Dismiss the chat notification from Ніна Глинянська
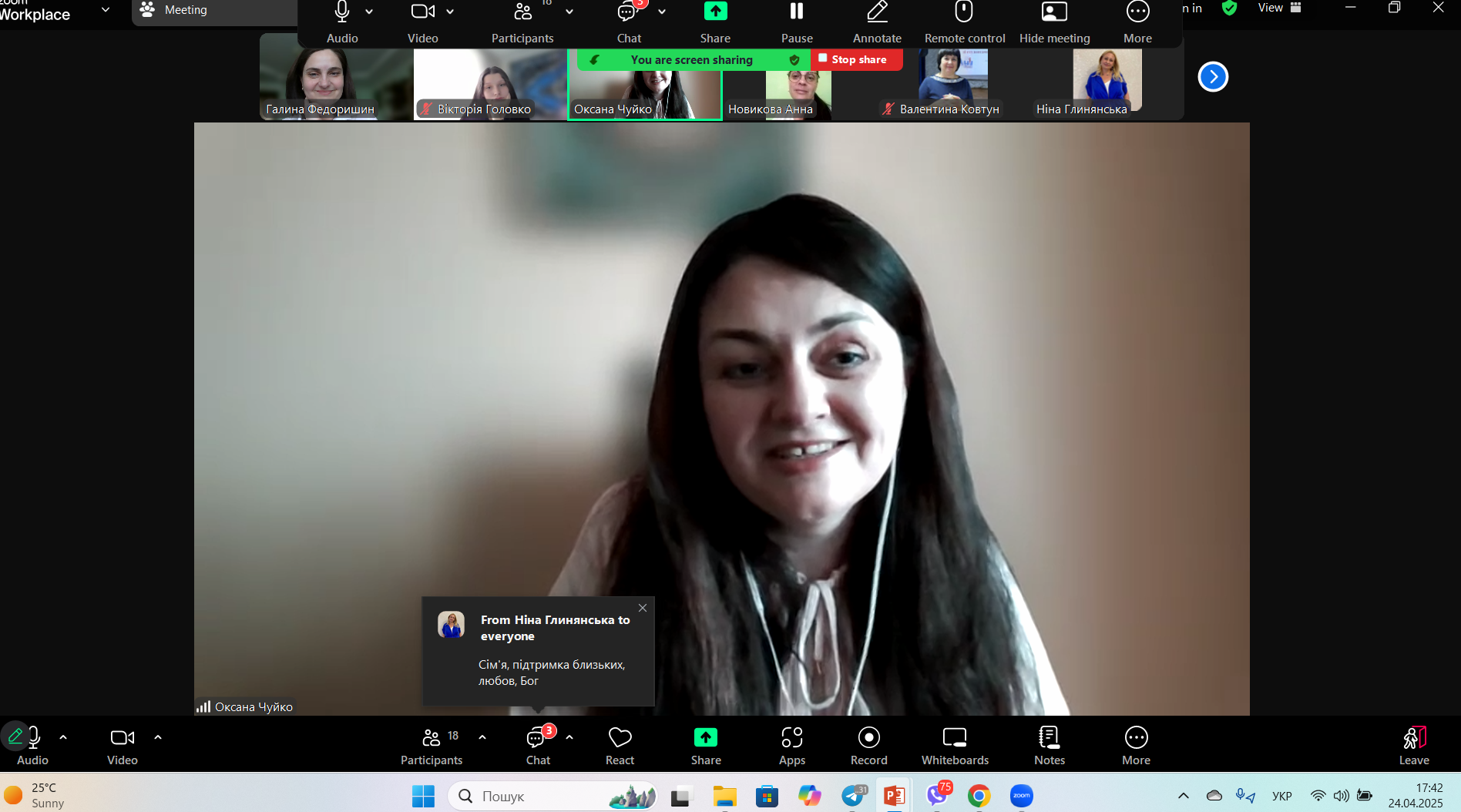 (643, 608)
